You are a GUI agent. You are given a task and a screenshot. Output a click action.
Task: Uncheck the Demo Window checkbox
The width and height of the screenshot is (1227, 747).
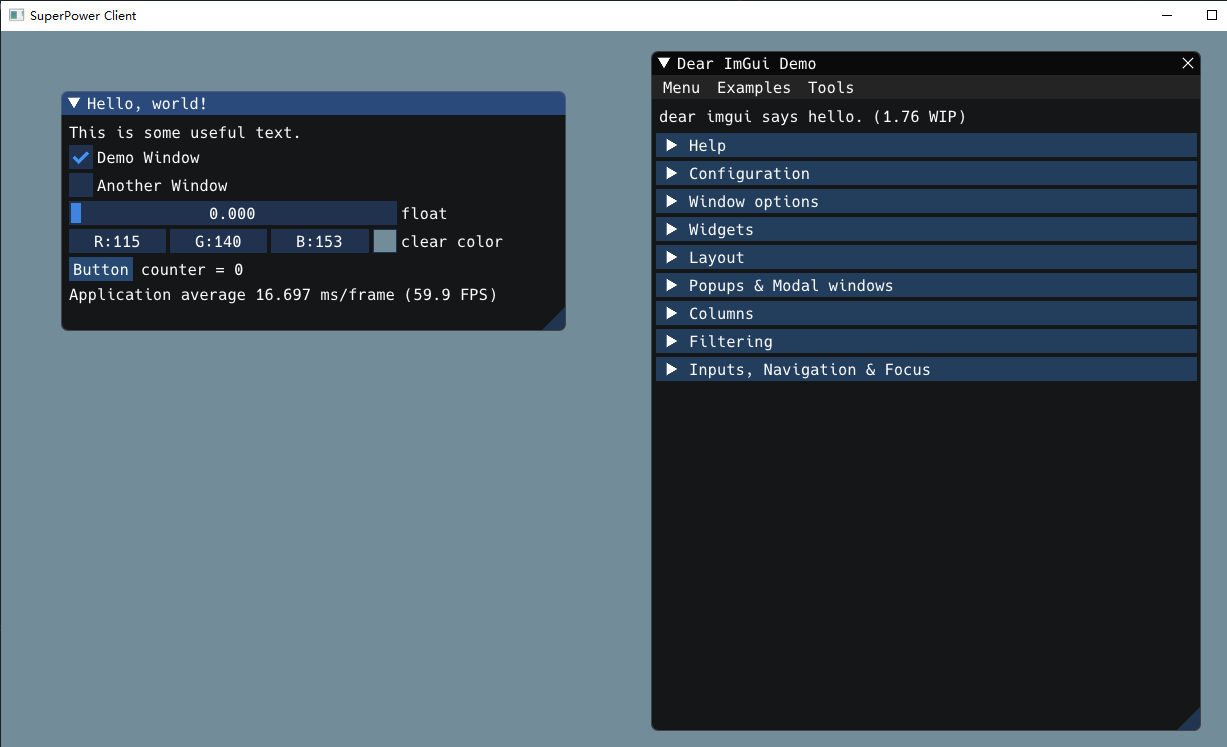pos(81,157)
